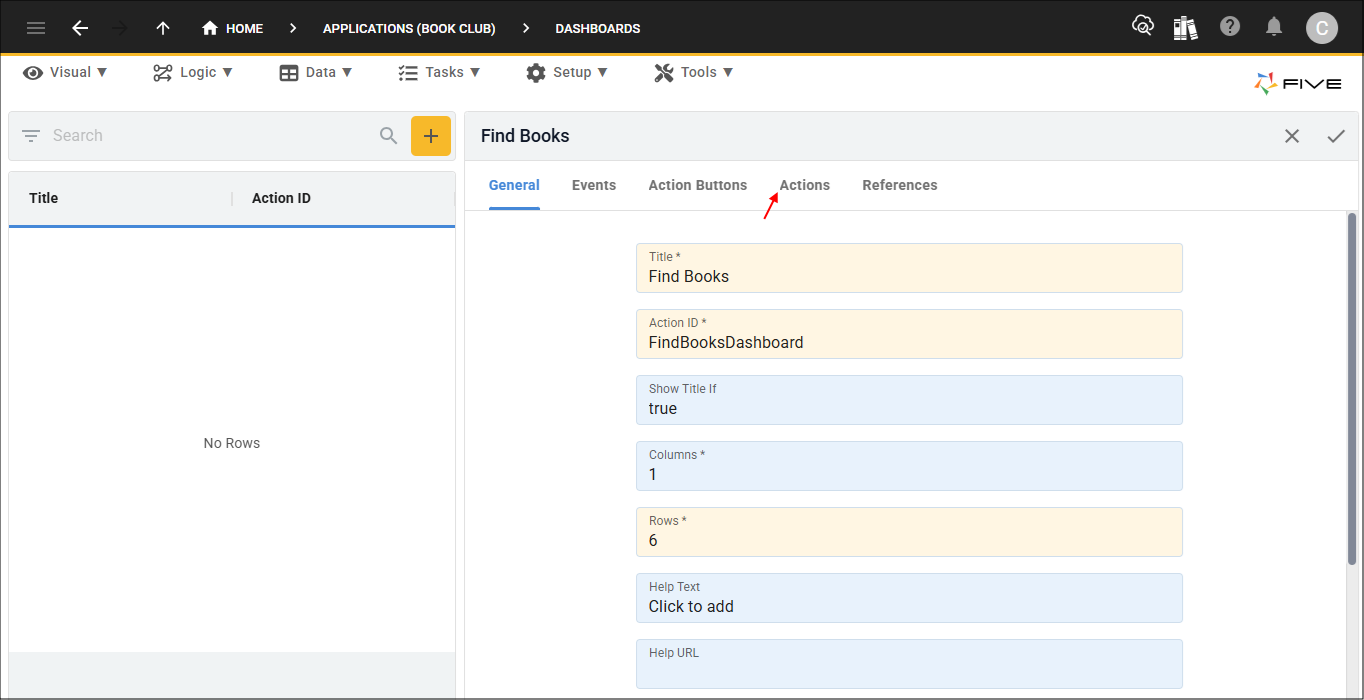The width and height of the screenshot is (1364, 700).
Task: Switch to the Events tab
Action: (x=594, y=185)
